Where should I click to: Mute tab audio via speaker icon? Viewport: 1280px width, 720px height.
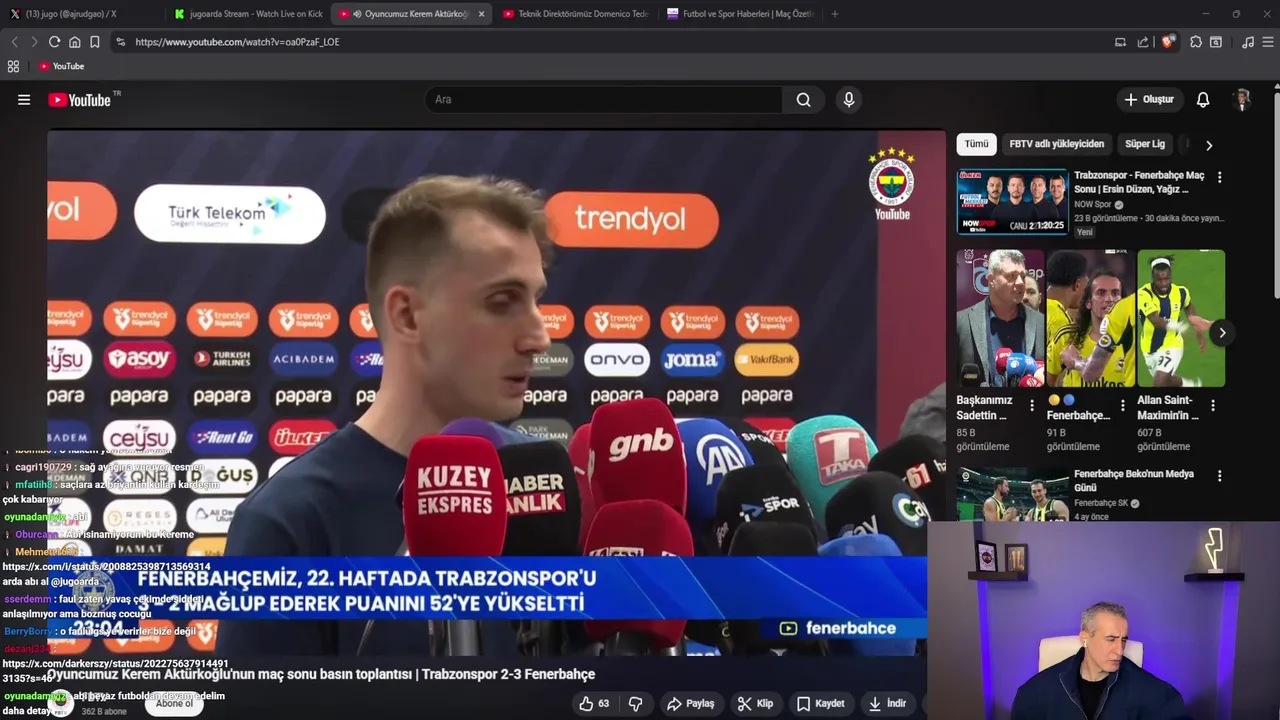pyautogui.click(x=357, y=14)
